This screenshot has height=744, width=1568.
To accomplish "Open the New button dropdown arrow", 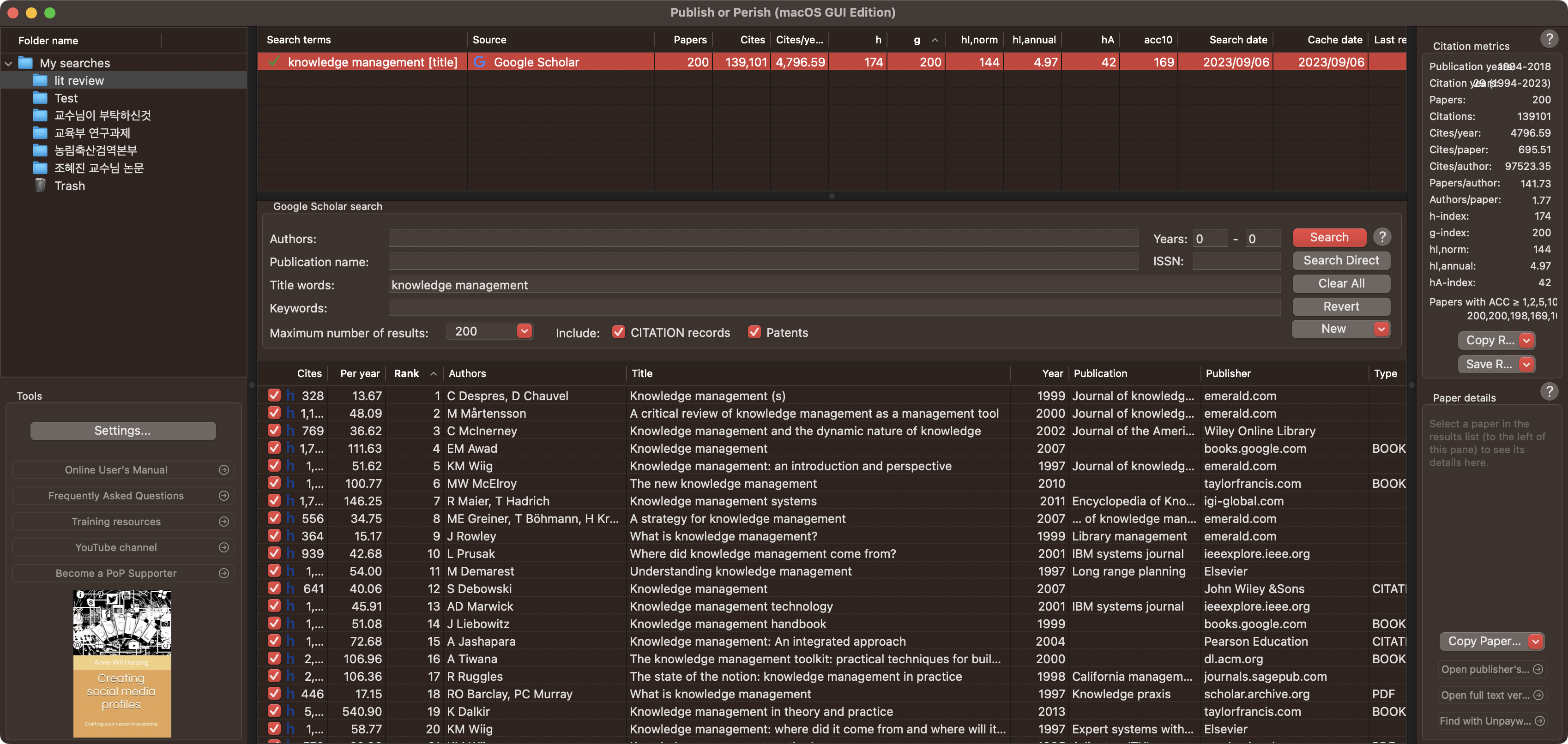I will pyautogui.click(x=1382, y=329).
